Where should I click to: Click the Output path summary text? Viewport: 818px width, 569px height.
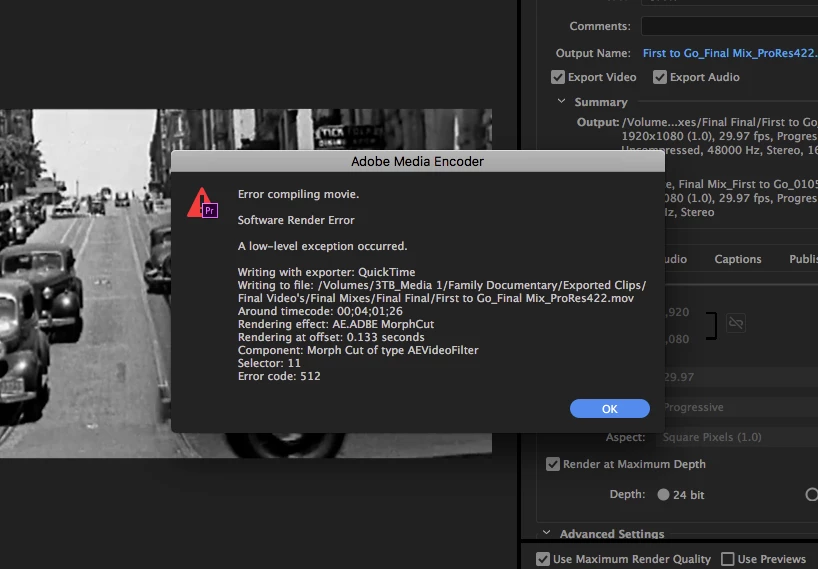(719, 122)
